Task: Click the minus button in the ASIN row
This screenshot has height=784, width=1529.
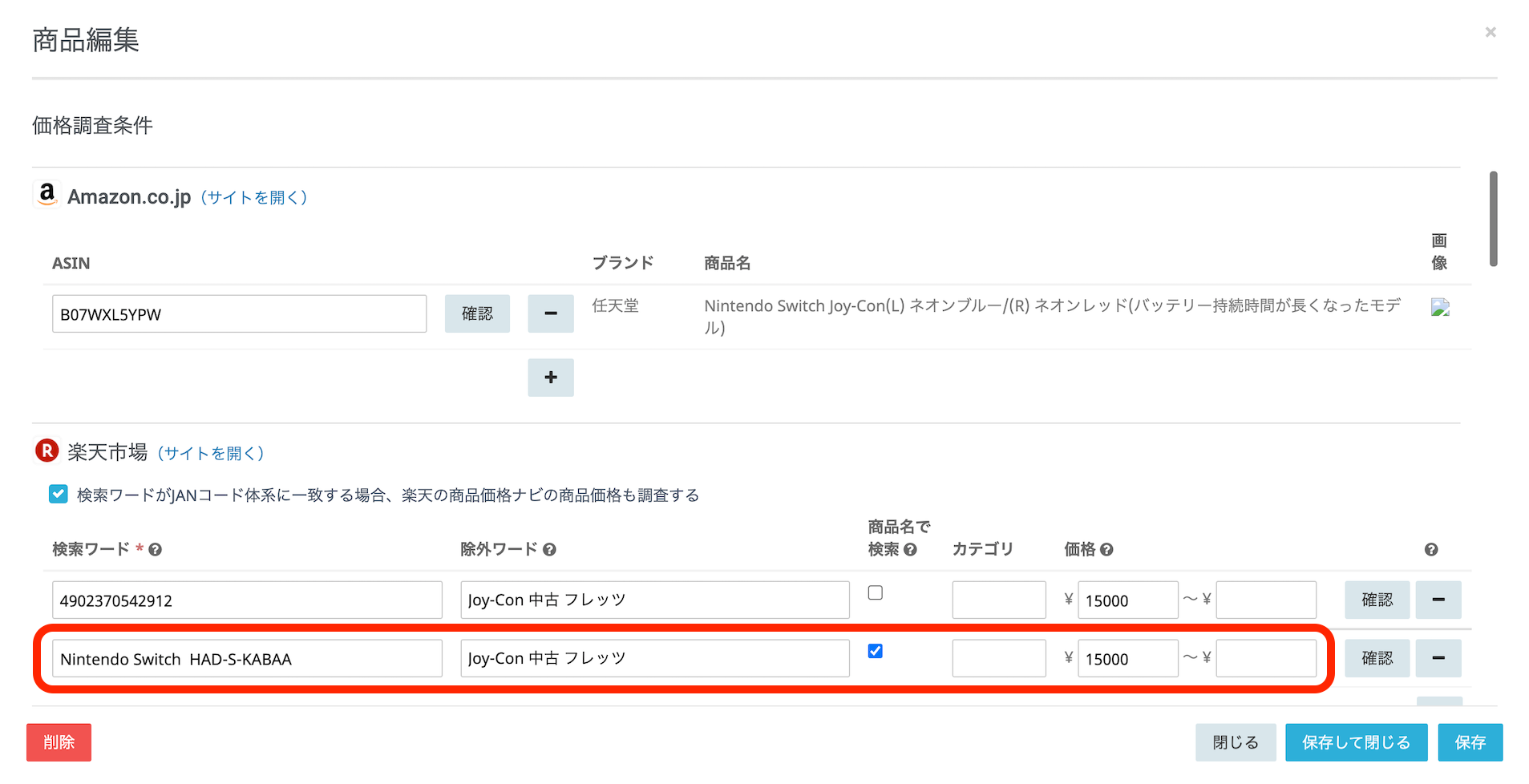Action: [550, 313]
